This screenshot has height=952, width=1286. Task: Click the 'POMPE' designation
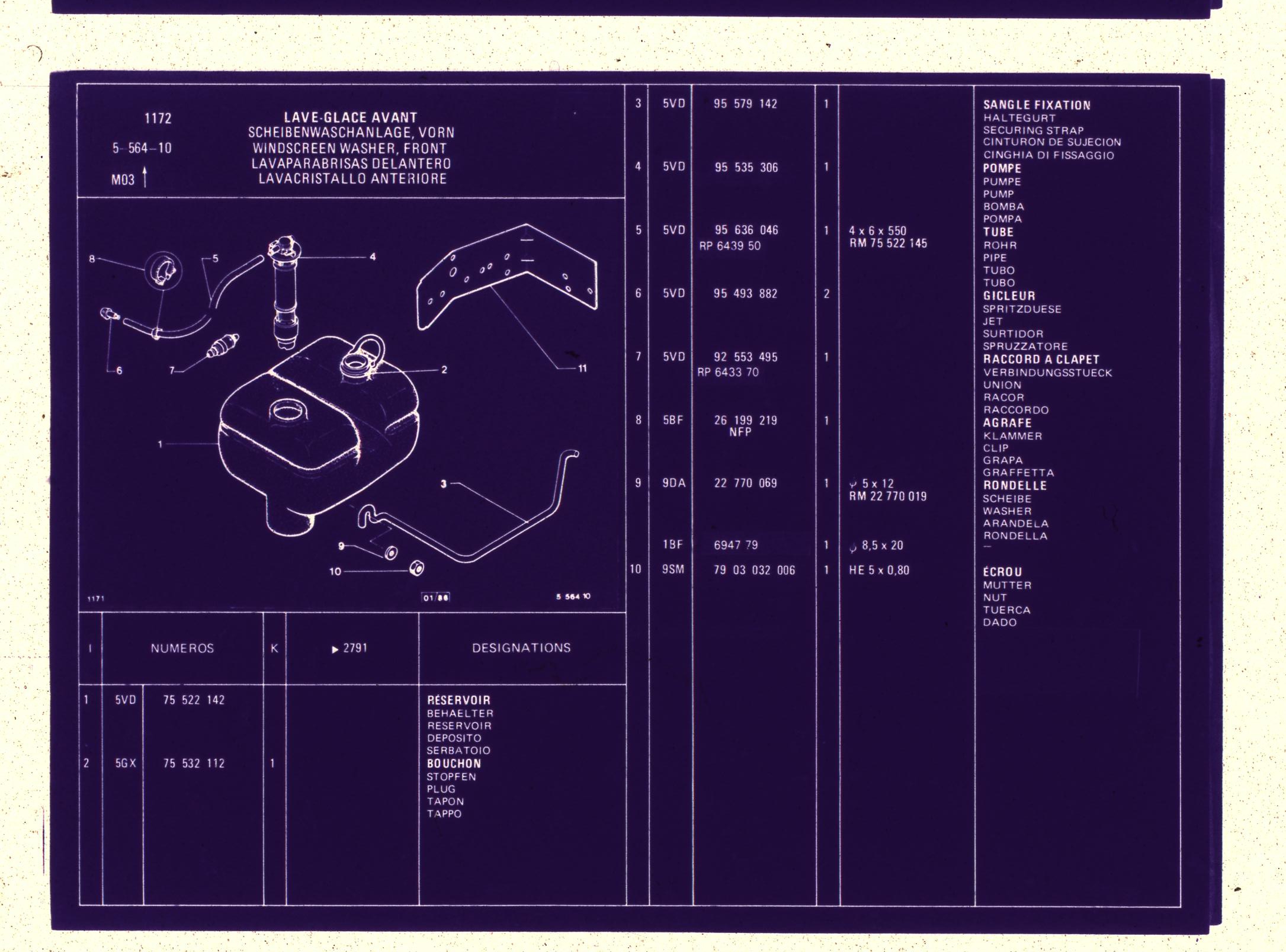1002,168
